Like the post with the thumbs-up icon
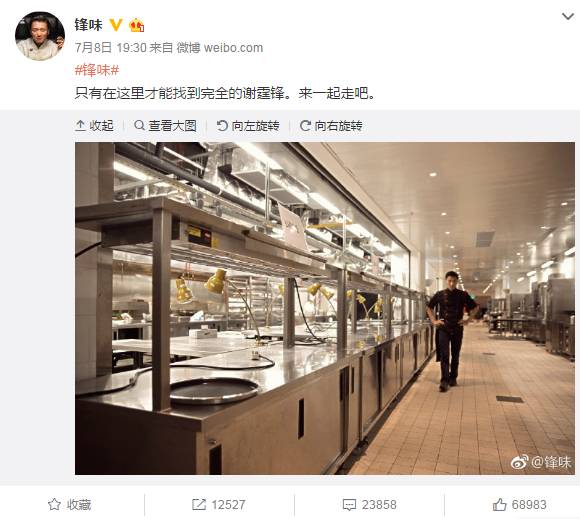Screen dimensions: 580x519 pyautogui.click(x=499, y=504)
